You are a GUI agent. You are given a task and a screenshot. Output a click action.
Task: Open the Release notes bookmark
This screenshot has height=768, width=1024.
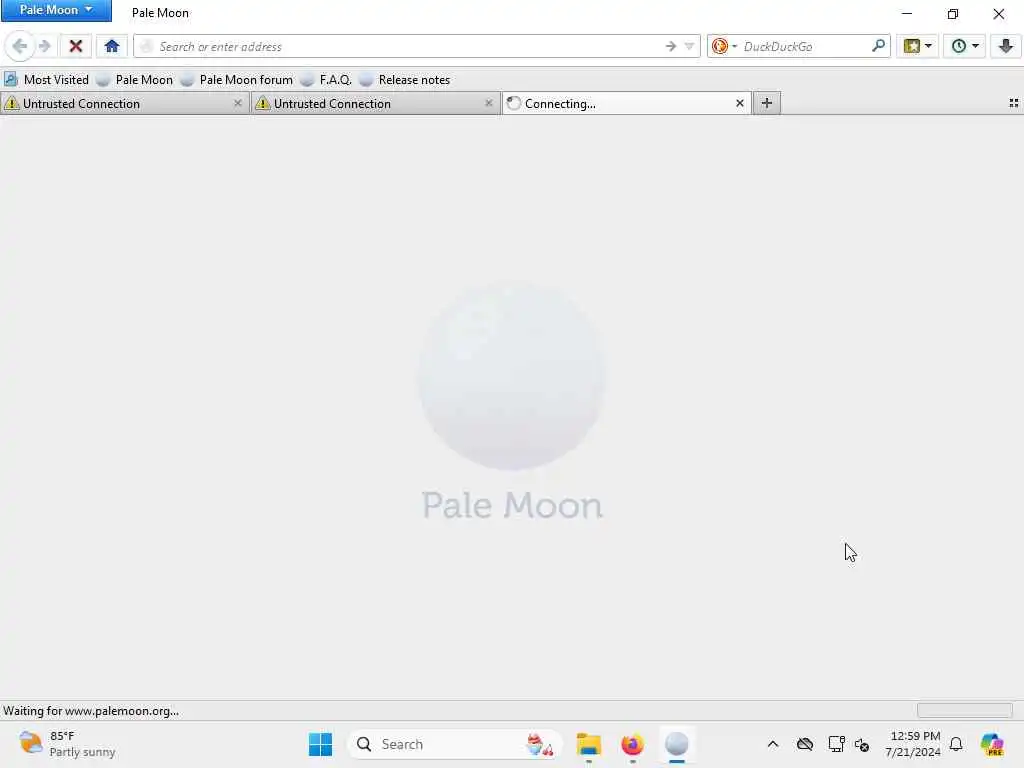point(405,80)
